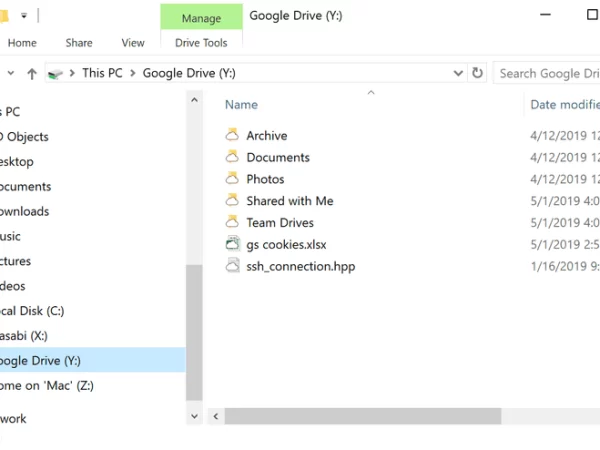Viewport: 600px width, 450px height.
Task: Open the quick access toolbar dropdown arrow
Action: [24, 16]
